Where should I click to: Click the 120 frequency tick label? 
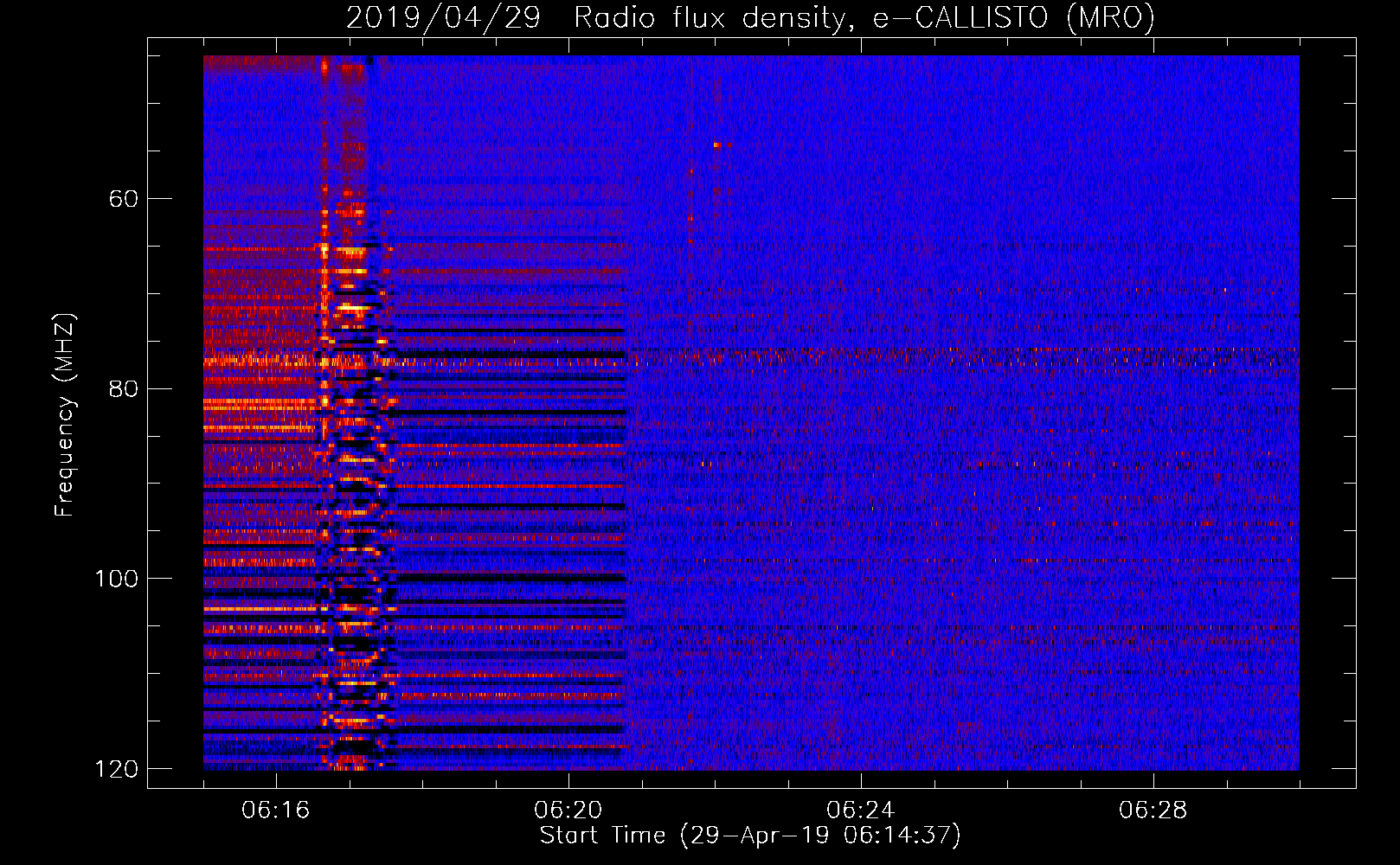116,768
